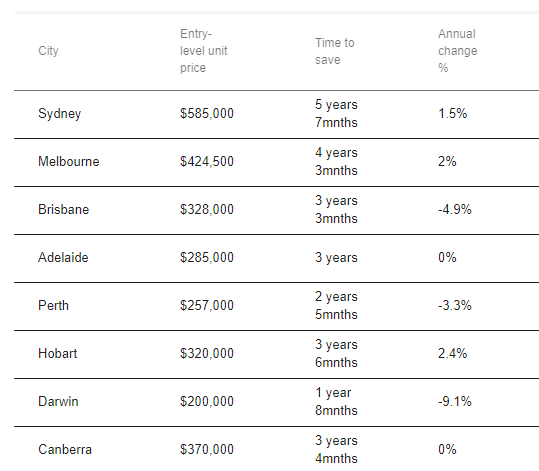Viewport: 539px width, 471px height.
Task: Click the $200,000 price value
Action: point(207,401)
